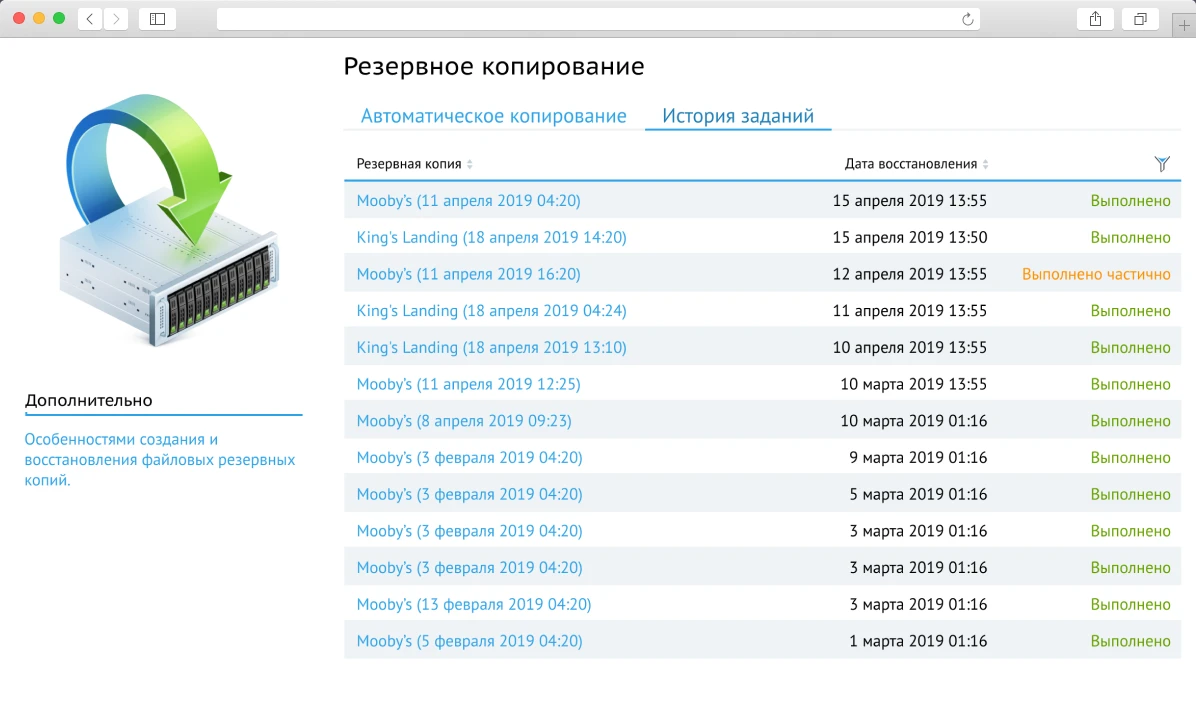Click the reload icon in address bar
The height and width of the screenshot is (714, 1196).
coord(967,19)
